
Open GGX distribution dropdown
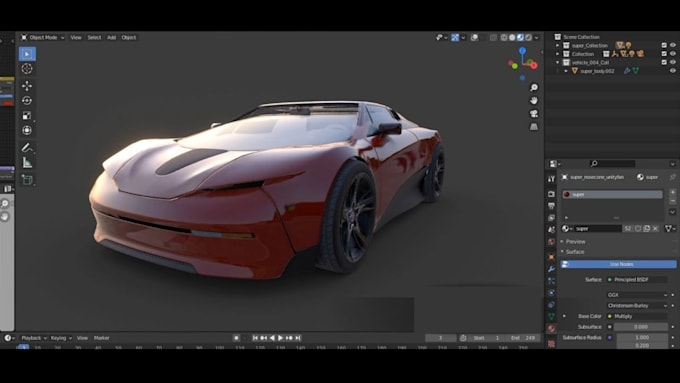637,295
